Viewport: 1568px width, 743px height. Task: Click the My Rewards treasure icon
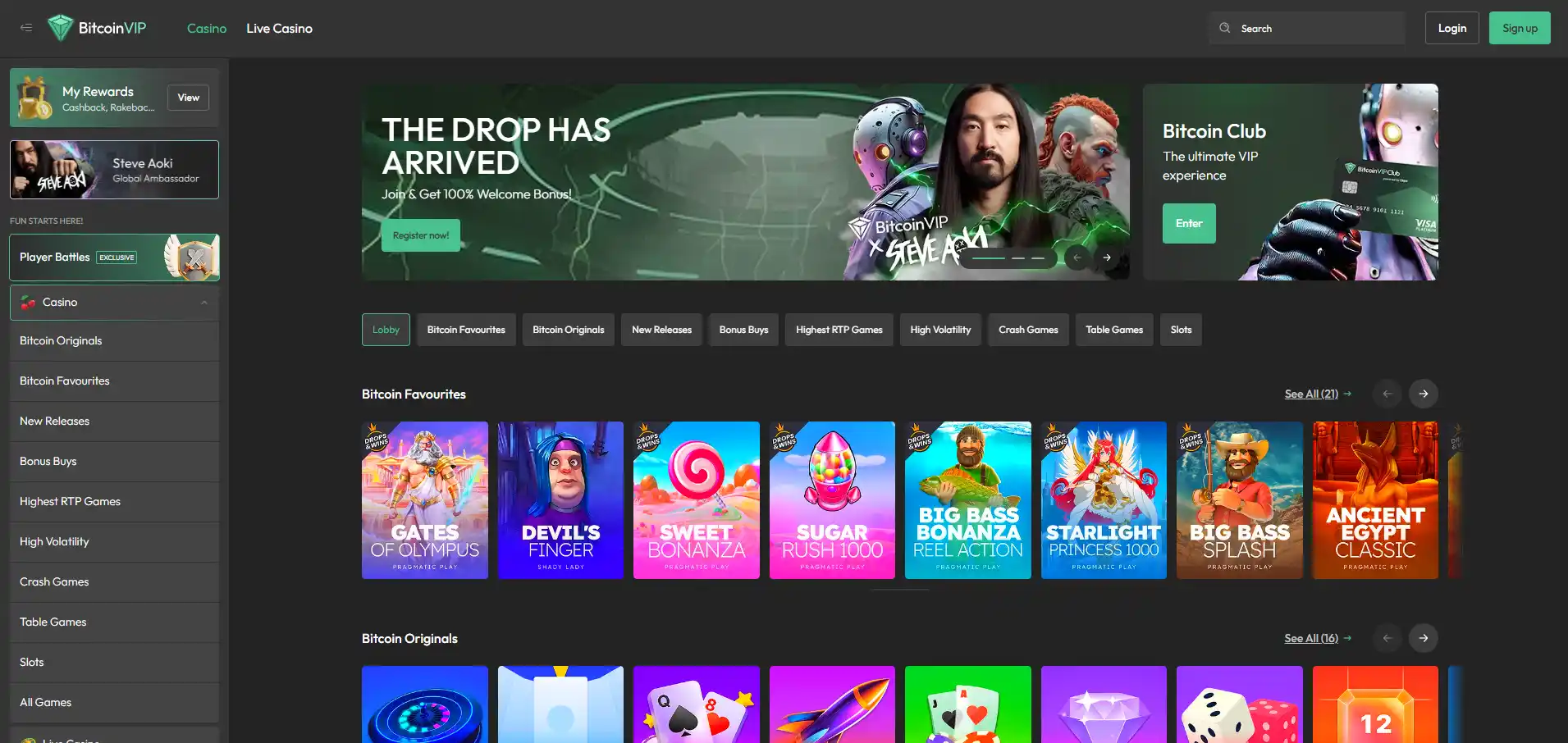point(34,98)
